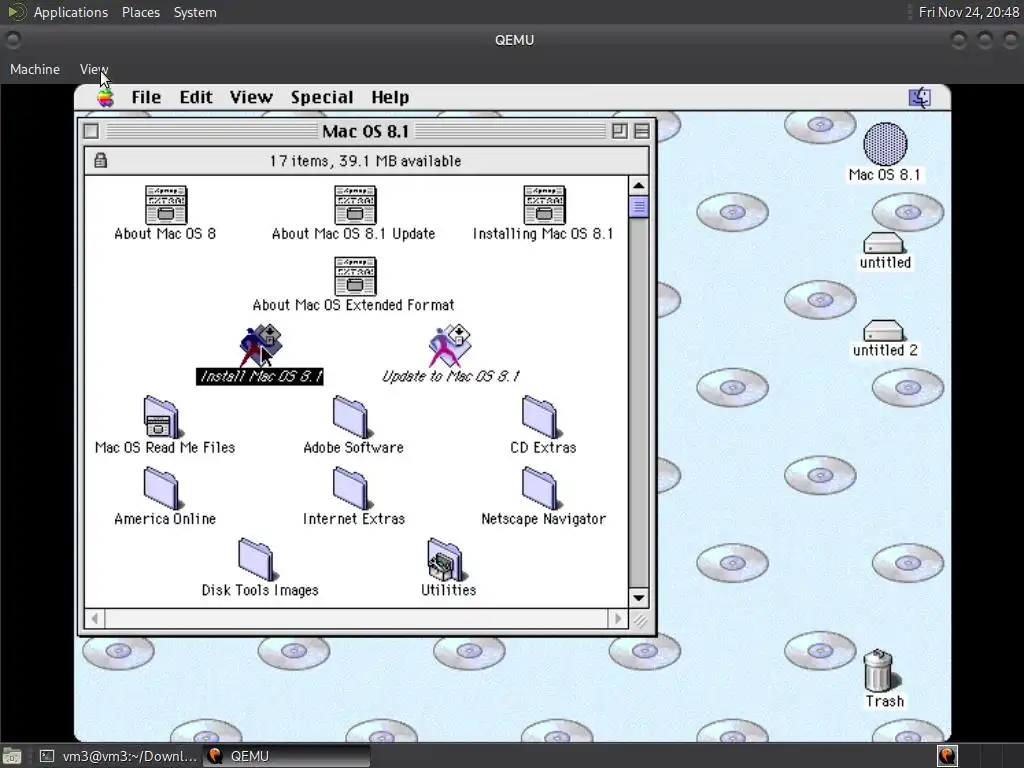Select the About Mac OS 8.1 Update document
1024x768 pixels.
coord(354,205)
